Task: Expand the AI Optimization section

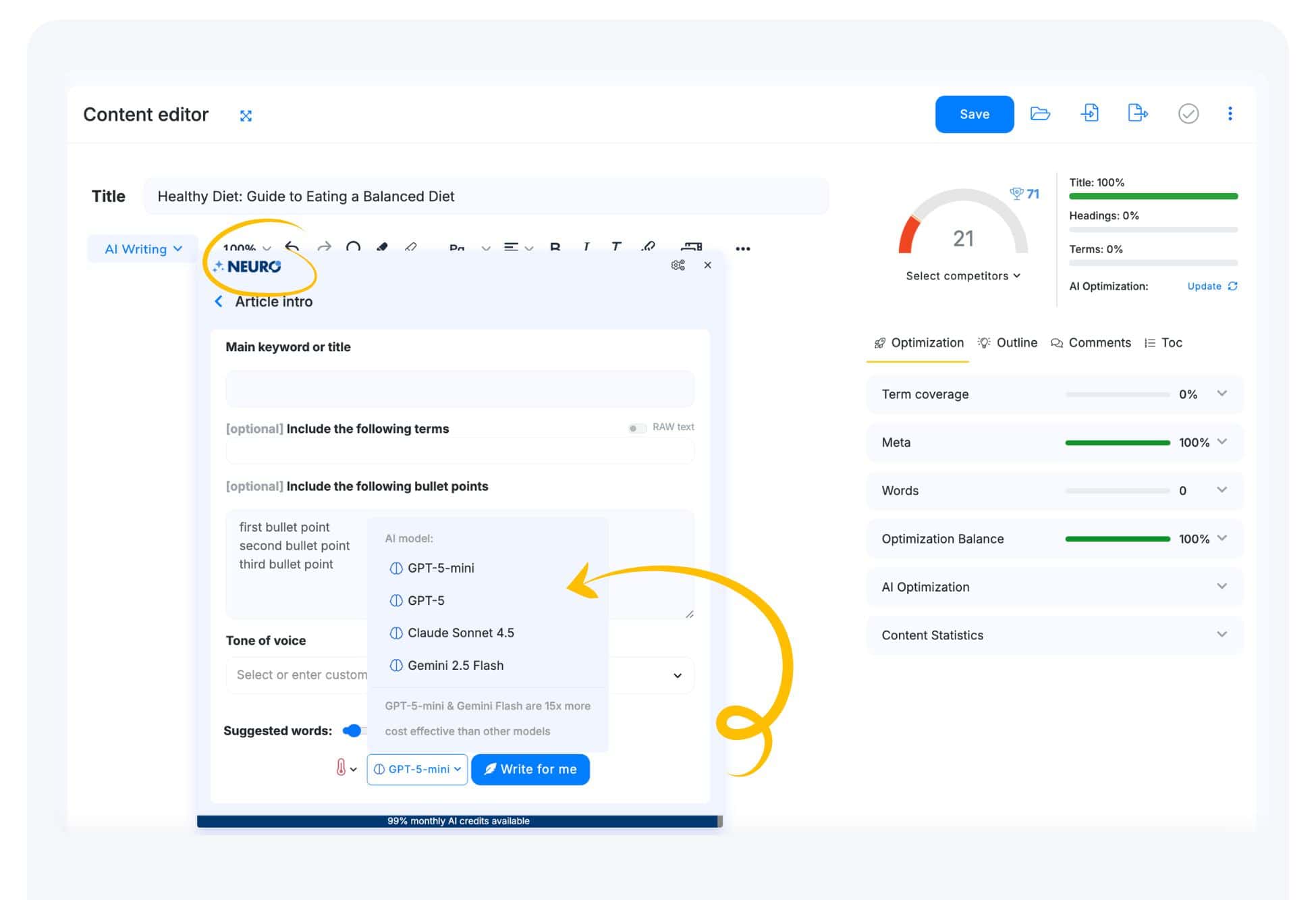Action: point(1055,587)
